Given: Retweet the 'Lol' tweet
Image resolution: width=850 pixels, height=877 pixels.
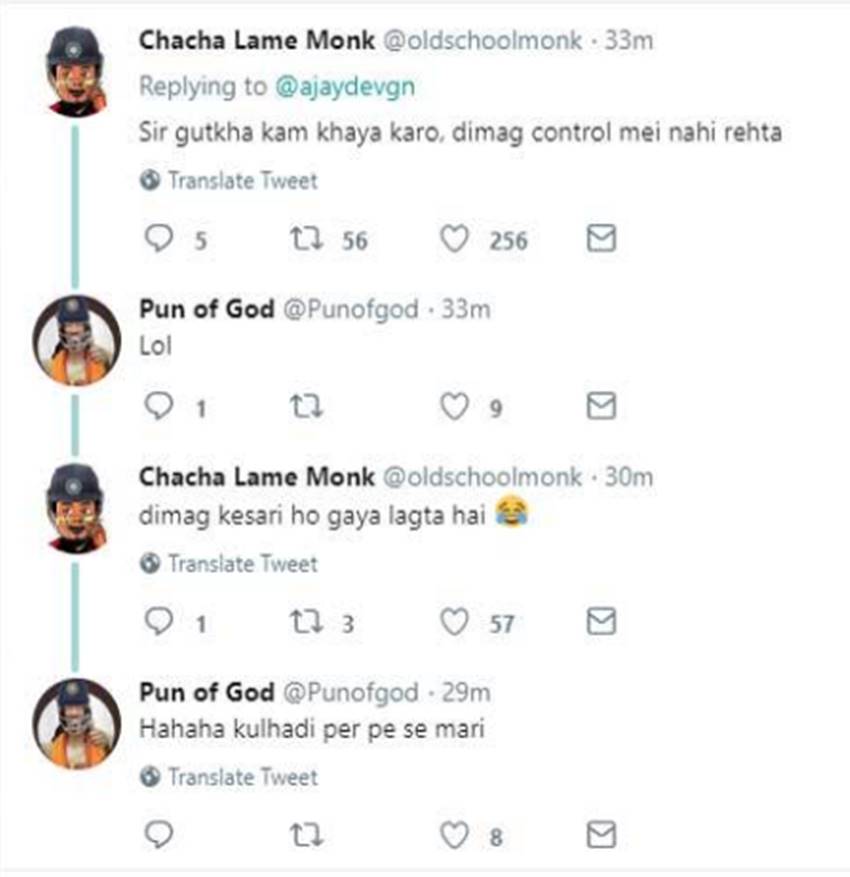Looking at the screenshot, I should (x=303, y=406).
